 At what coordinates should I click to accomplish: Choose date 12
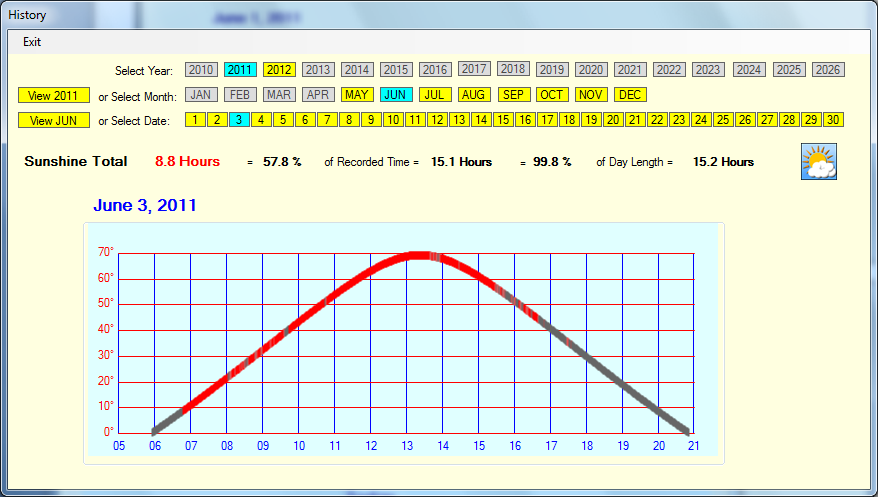tap(437, 120)
